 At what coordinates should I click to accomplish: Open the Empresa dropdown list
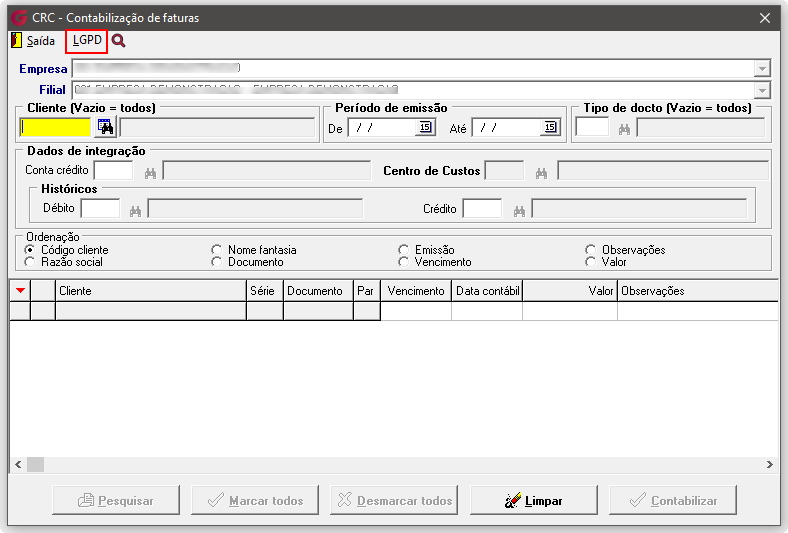(x=762, y=68)
